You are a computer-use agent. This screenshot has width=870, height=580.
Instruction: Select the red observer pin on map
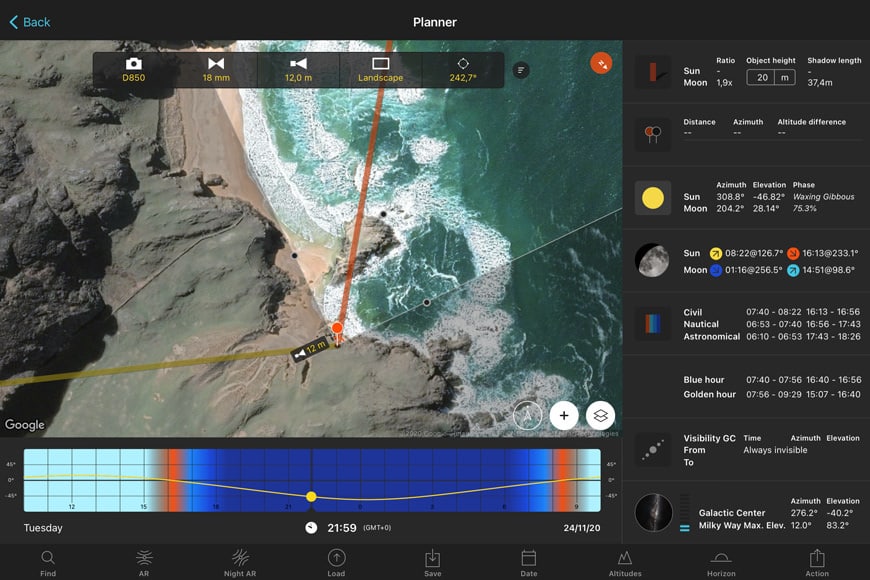pos(337,328)
